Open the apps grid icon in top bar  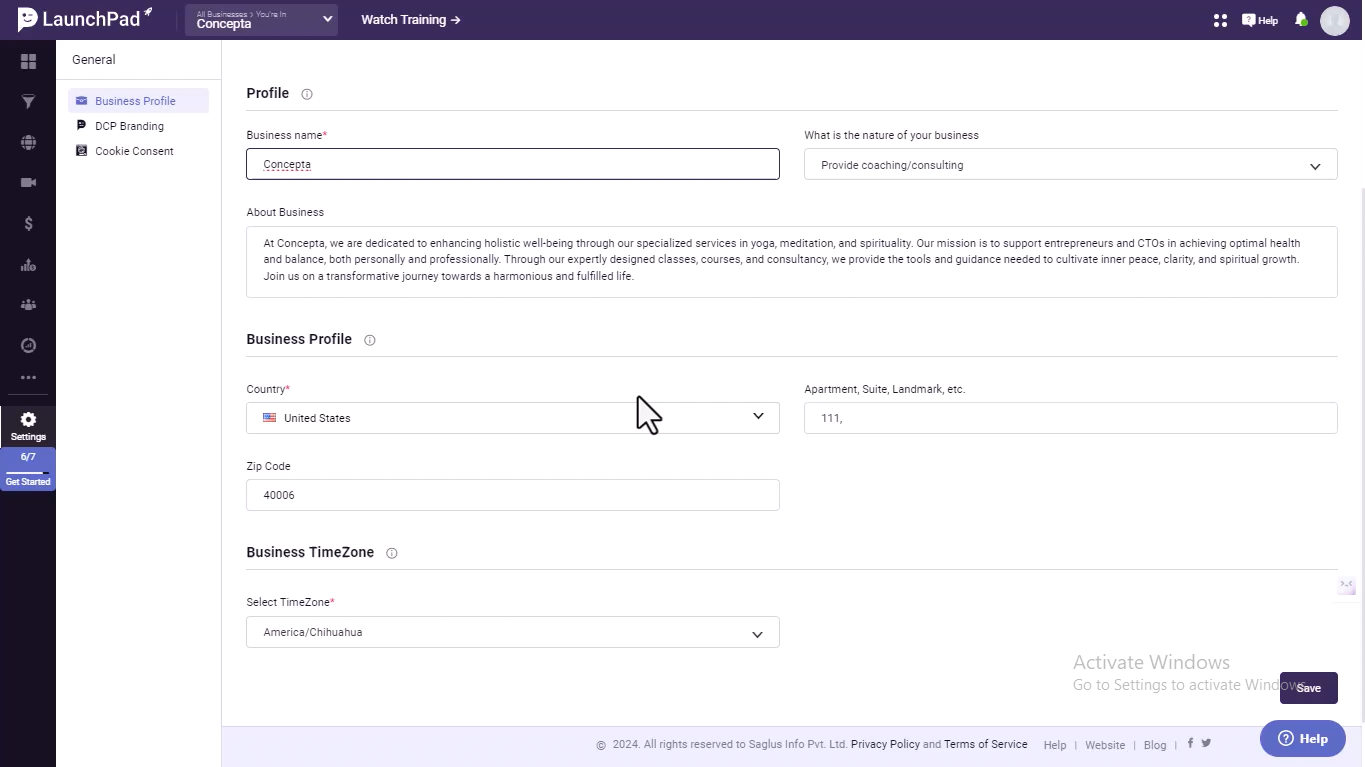point(1220,20)
